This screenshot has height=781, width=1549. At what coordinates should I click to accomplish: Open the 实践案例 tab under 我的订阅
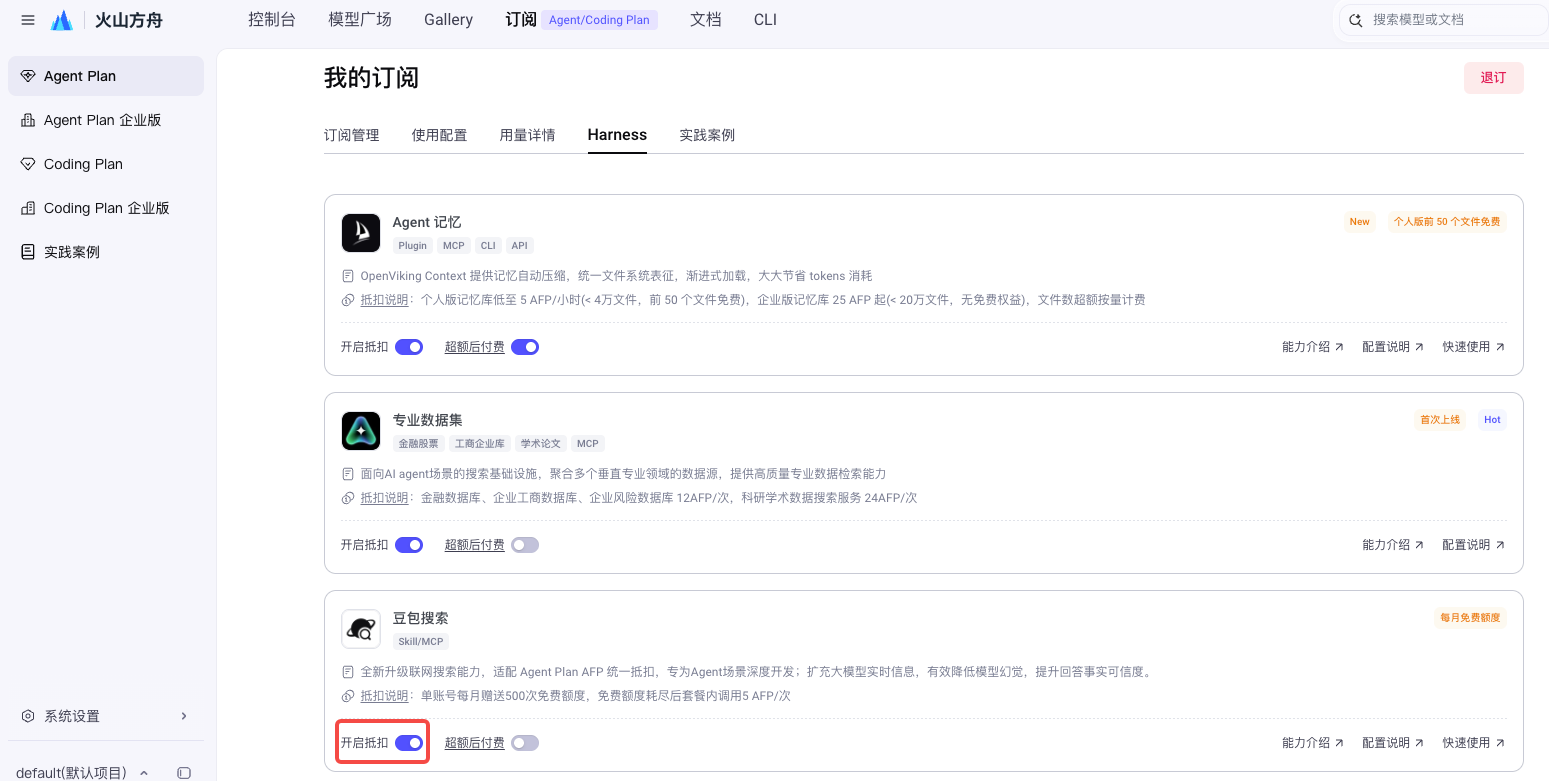(707, 135)
